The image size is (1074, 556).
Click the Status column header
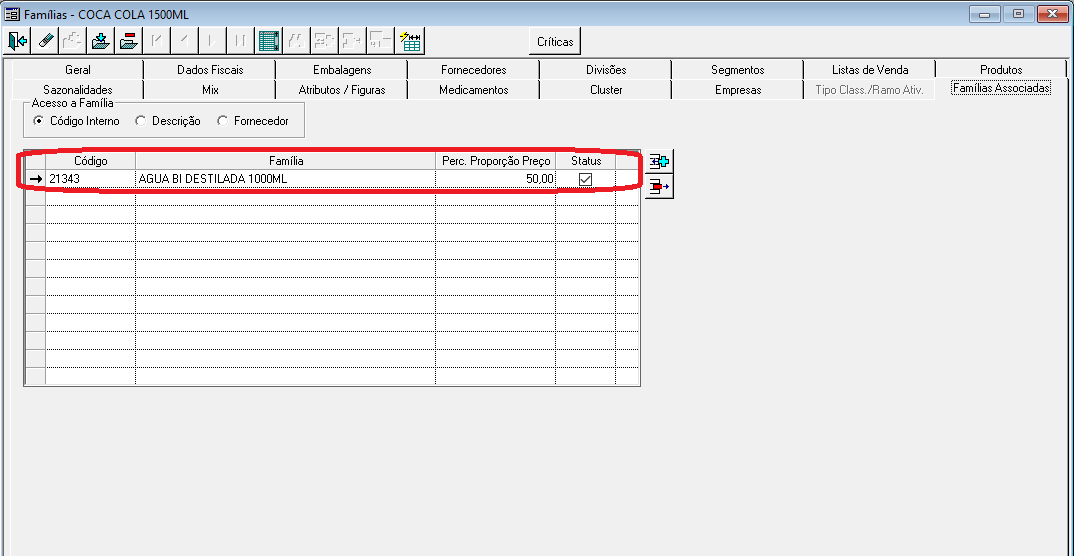pos(586,161)
